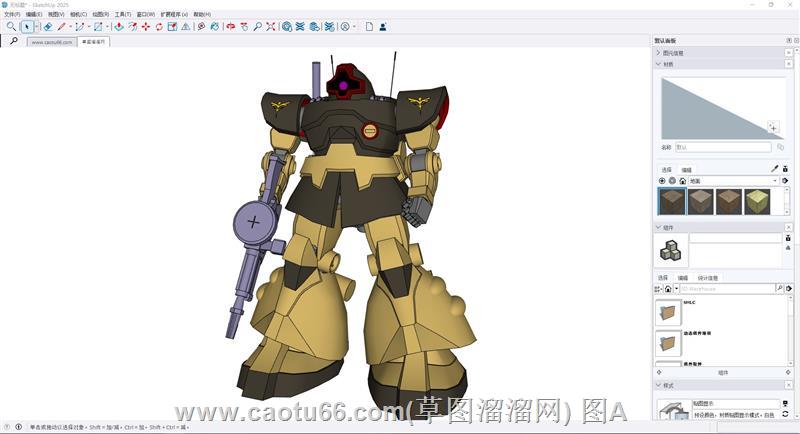
Task: Select the arrow Select tool
Action: tap(27, 27)
